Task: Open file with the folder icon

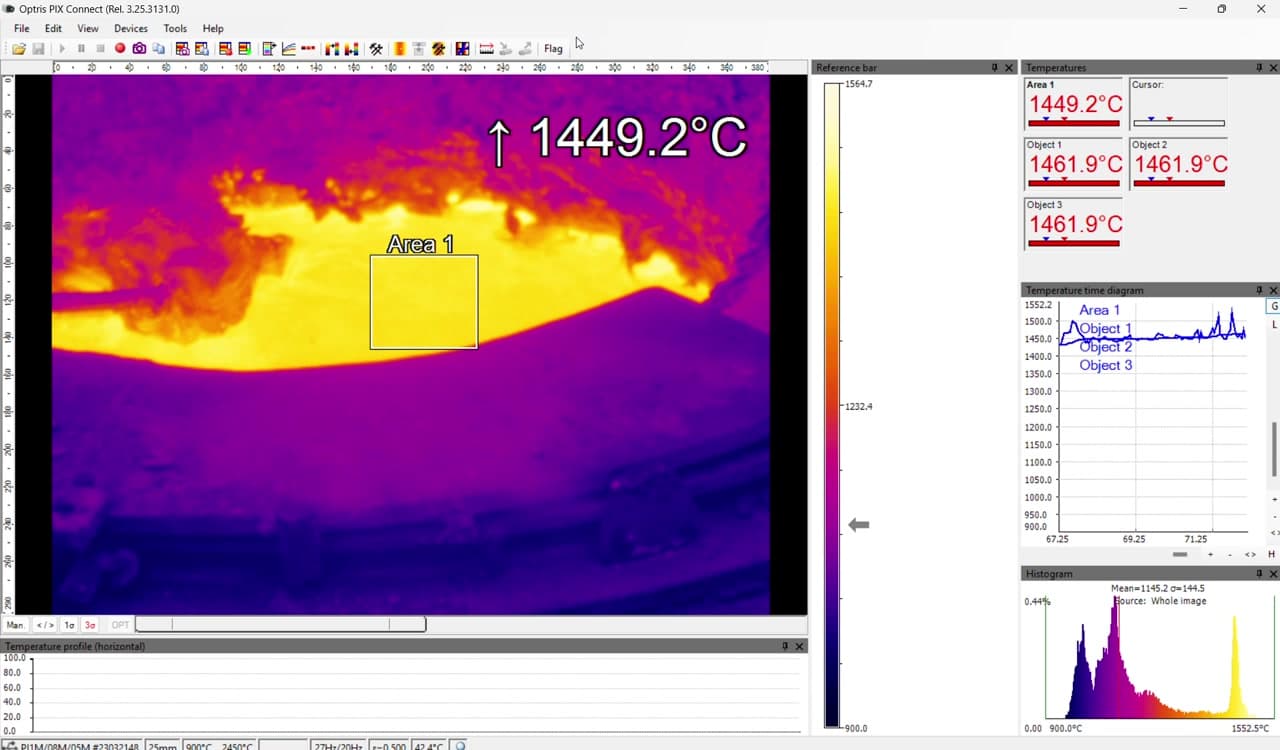Action: 19,48
